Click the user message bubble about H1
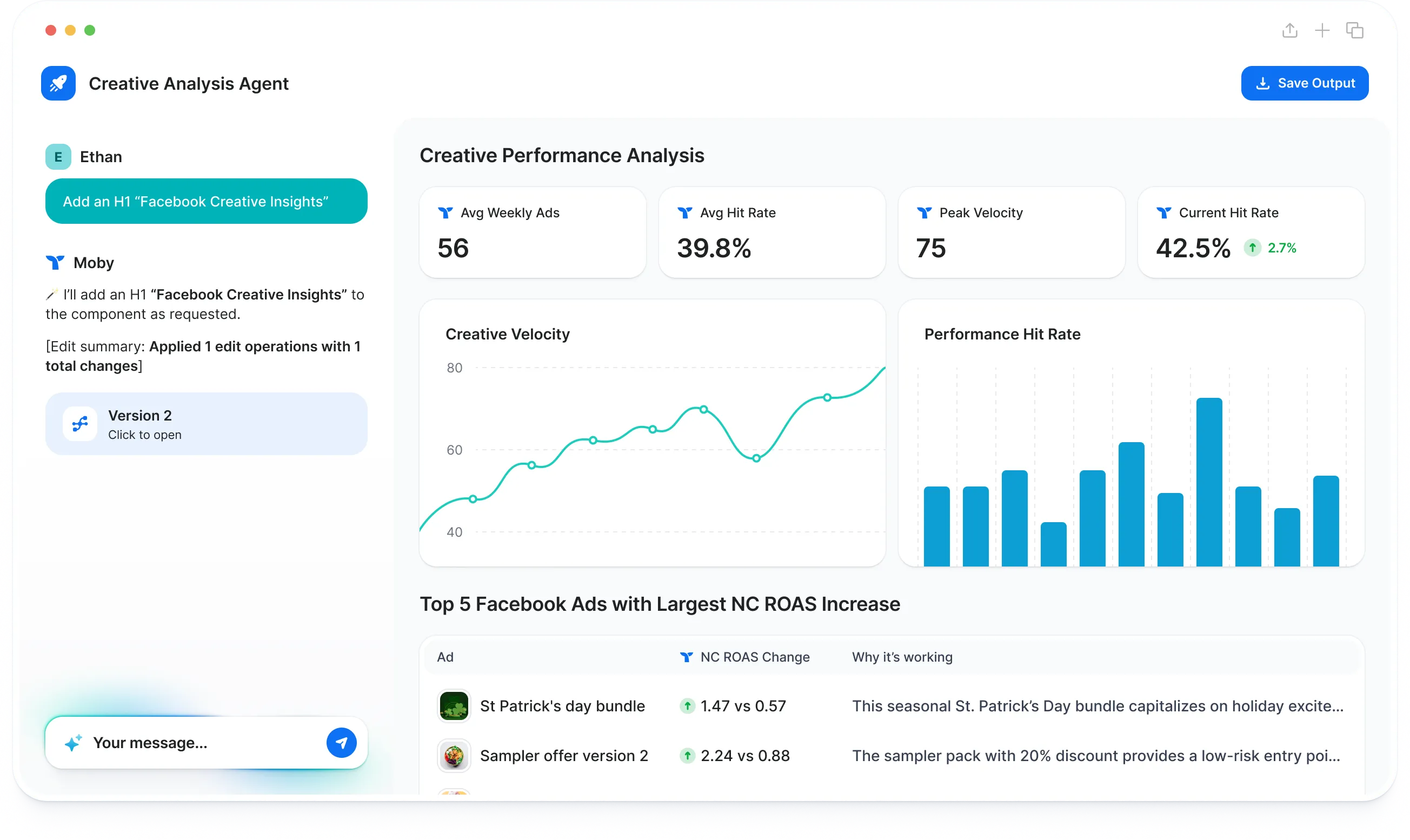Image resolution: width=1410 pixels, height=840 pixels. click(206, 202)
